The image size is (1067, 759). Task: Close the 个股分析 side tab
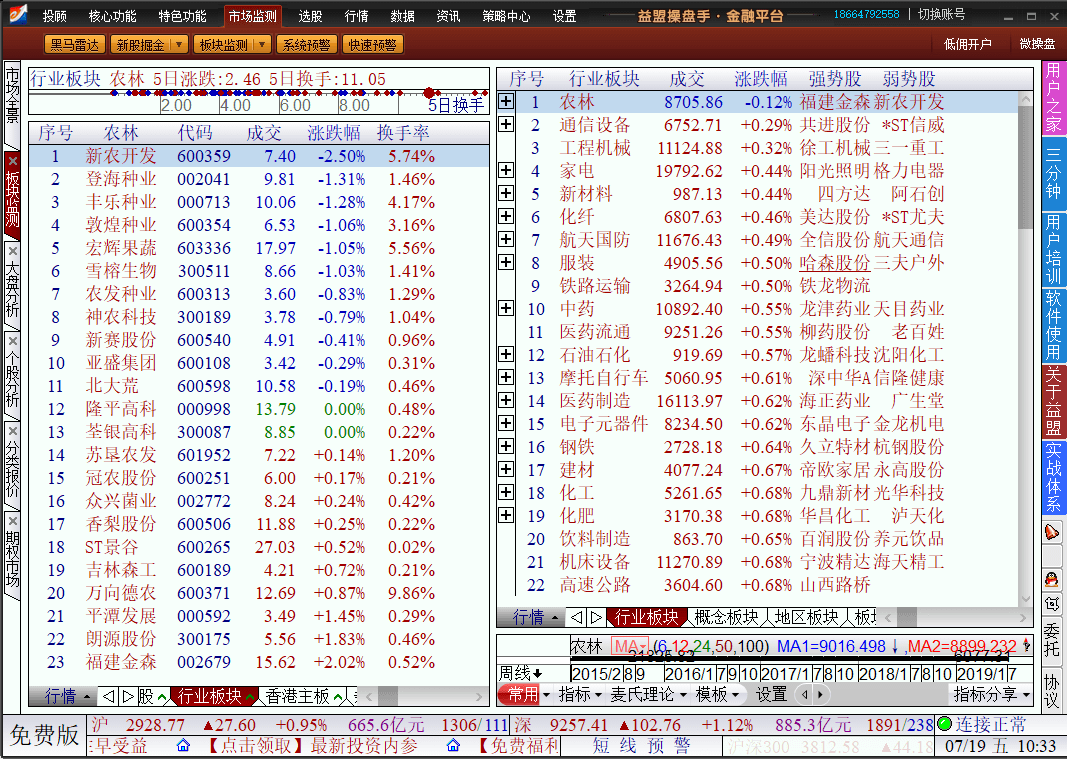12,341
